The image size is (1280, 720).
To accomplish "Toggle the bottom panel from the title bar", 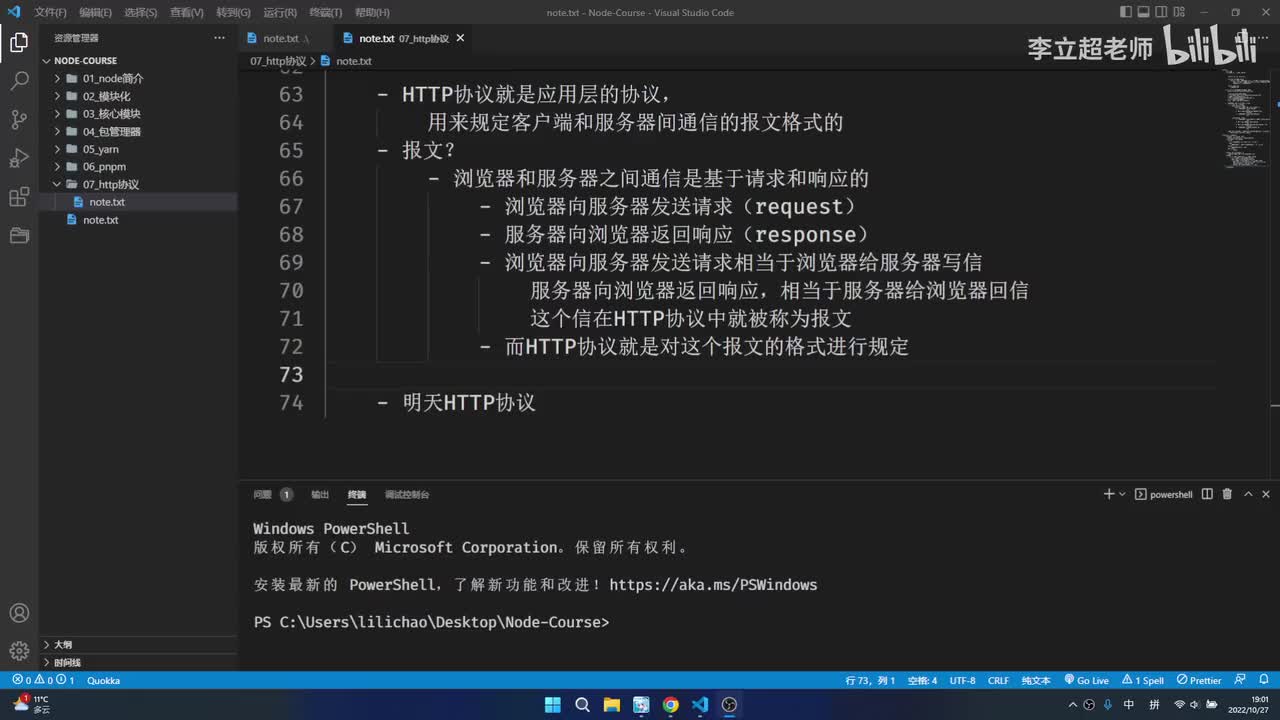I will click(1145, 12).
